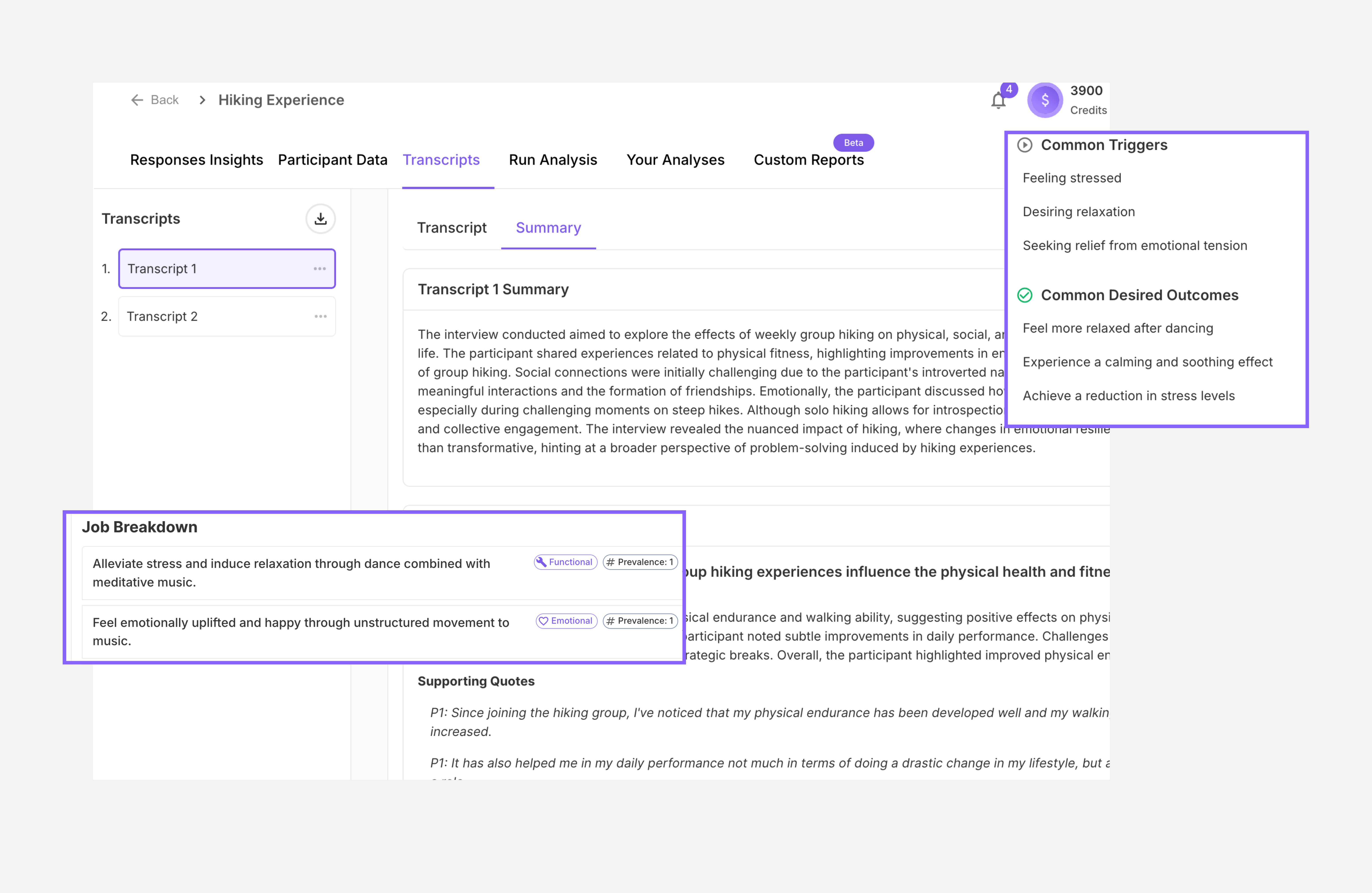
Task: Go to the Your Analyses tab
Action: 676,160
